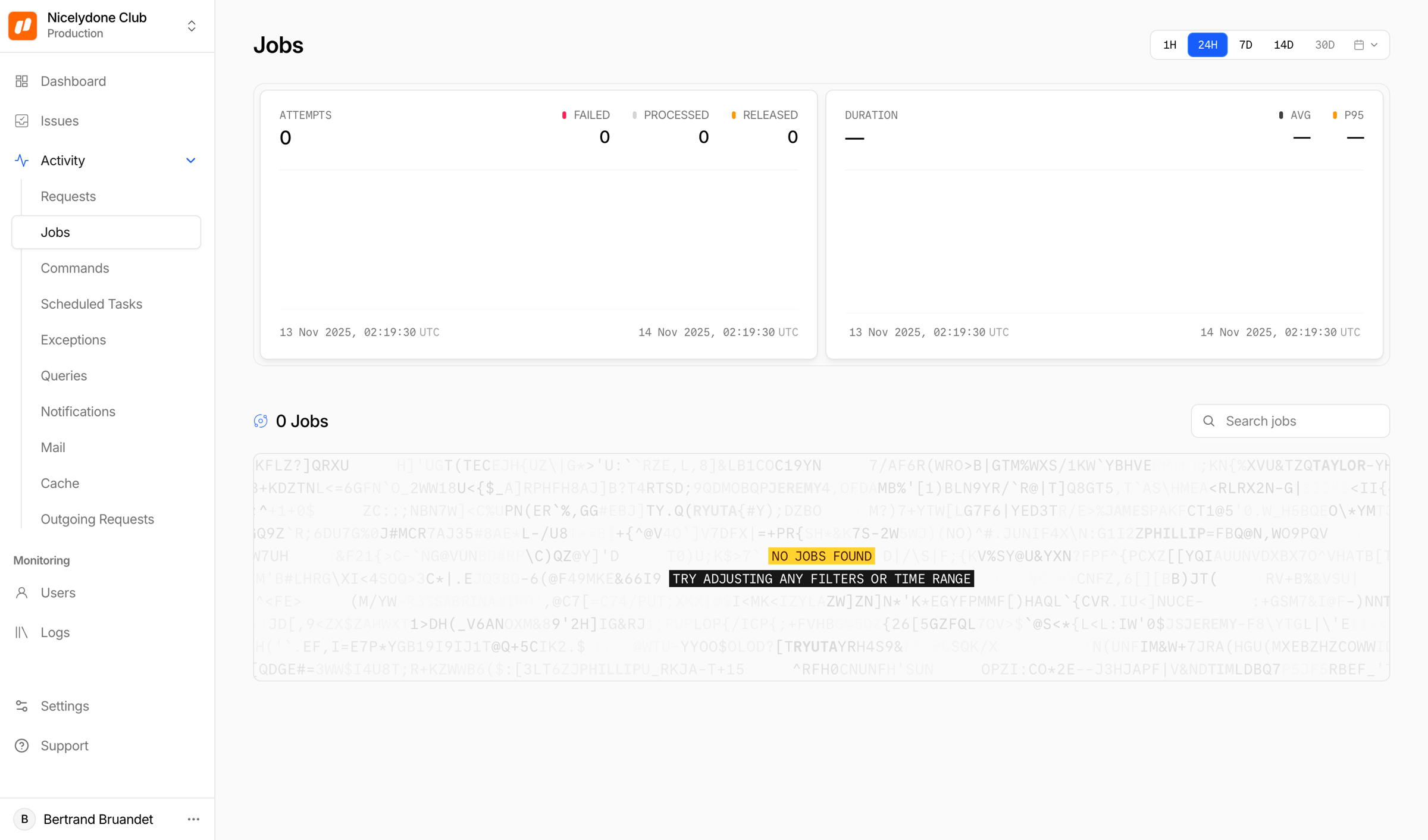Viewport: 1428px width, 840px height.
Task: Collapse the Activity section chevron
Action: [191, 161]
